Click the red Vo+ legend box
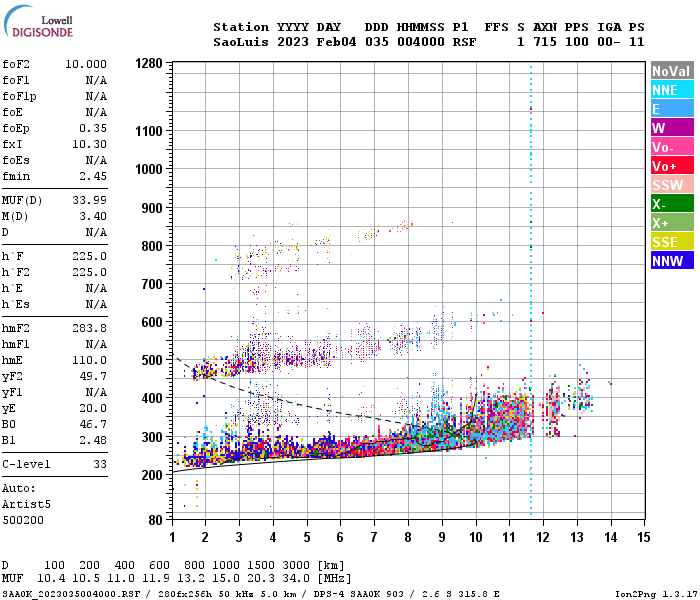Image resolution: width=700 pixels, height=600 pixels. coord(672,166)
